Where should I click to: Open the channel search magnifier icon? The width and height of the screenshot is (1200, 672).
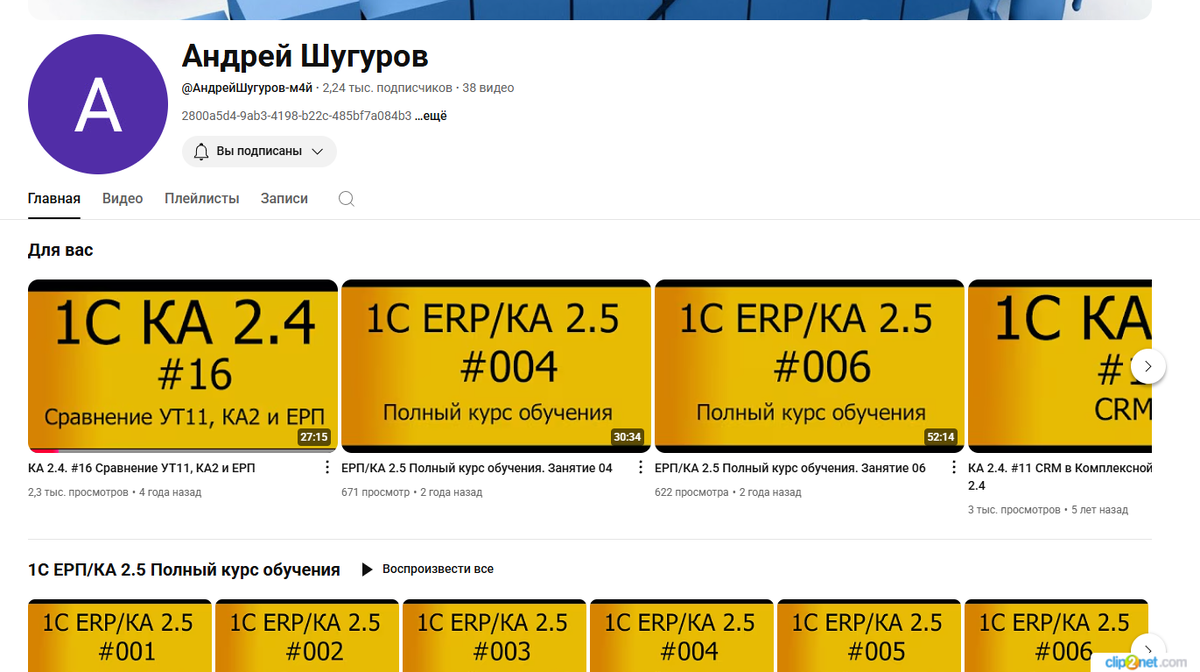coord(346,199)
